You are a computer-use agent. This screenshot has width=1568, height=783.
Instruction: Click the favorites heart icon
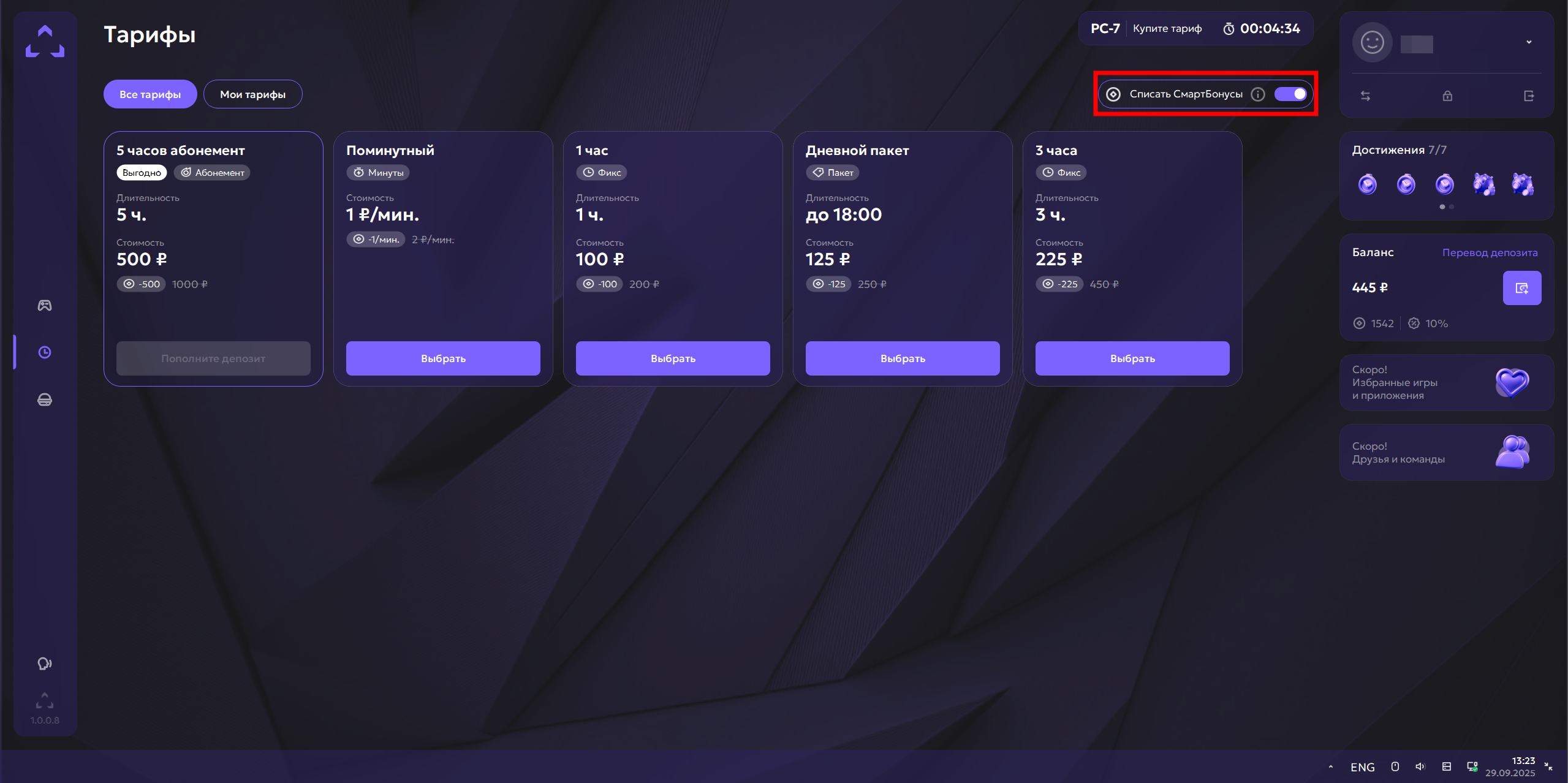1512,382
